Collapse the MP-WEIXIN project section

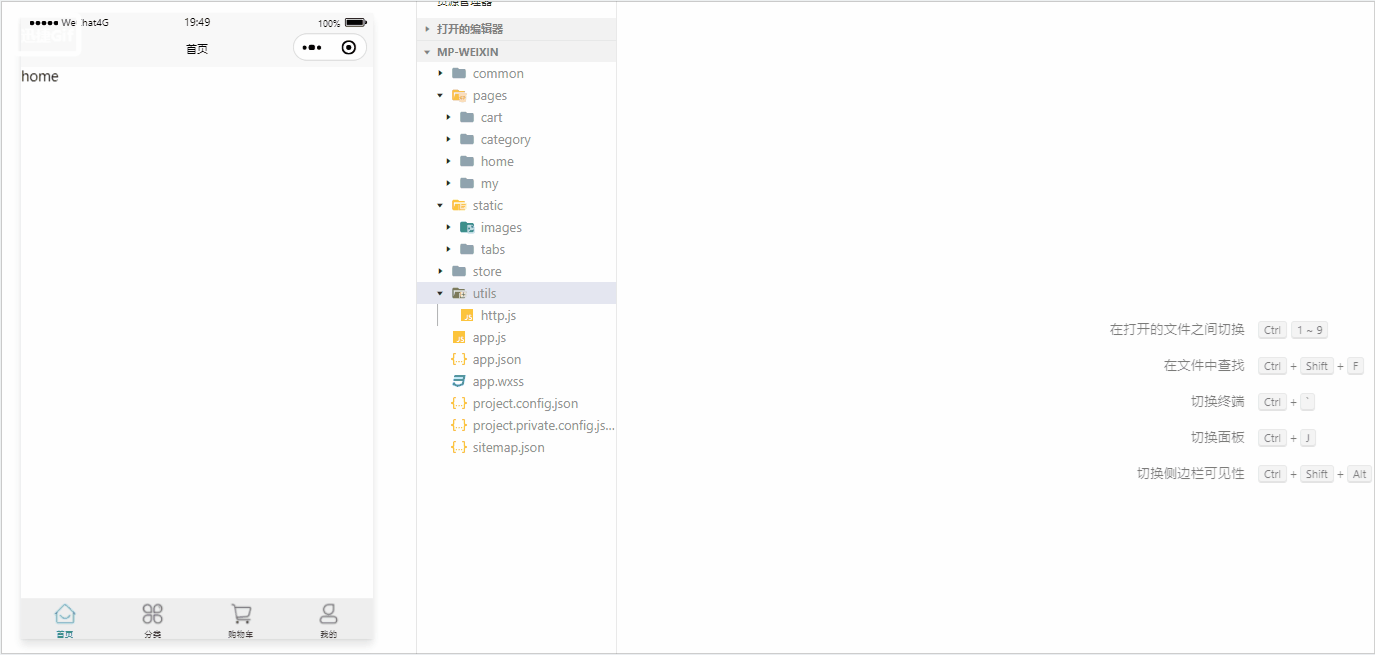pyautogui.click(x=516, y=51)
